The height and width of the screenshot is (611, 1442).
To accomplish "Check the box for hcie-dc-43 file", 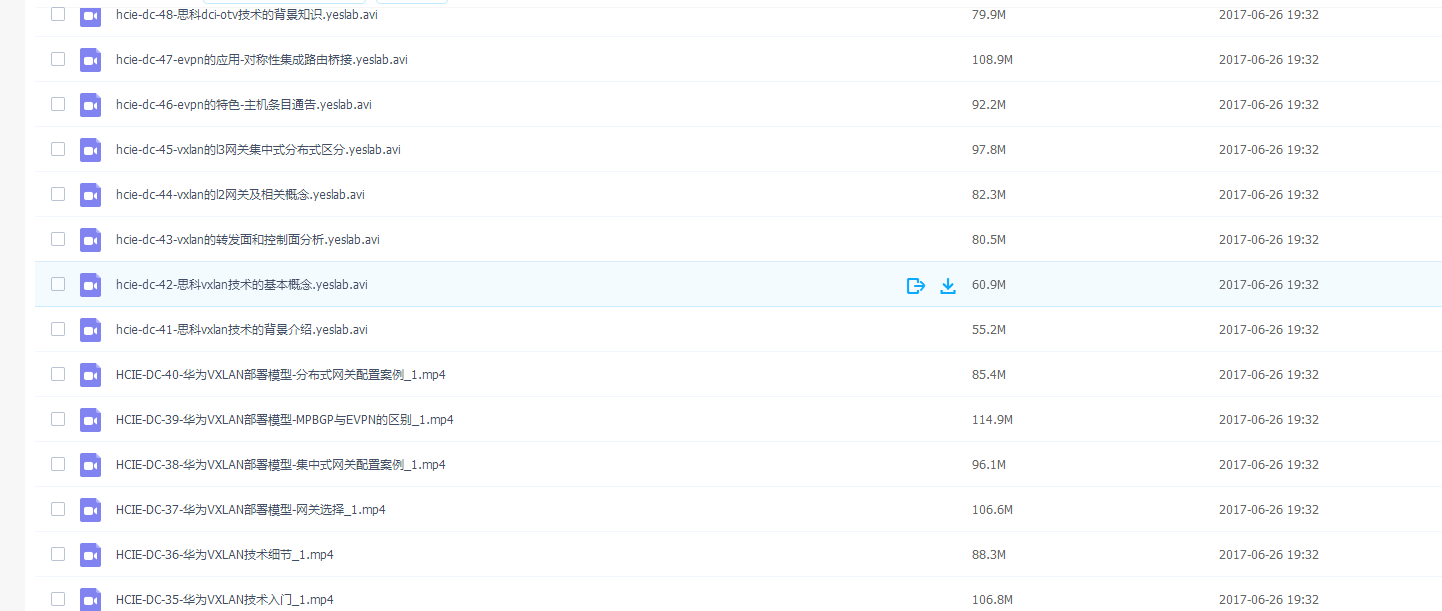I will [x=58, y=239].
